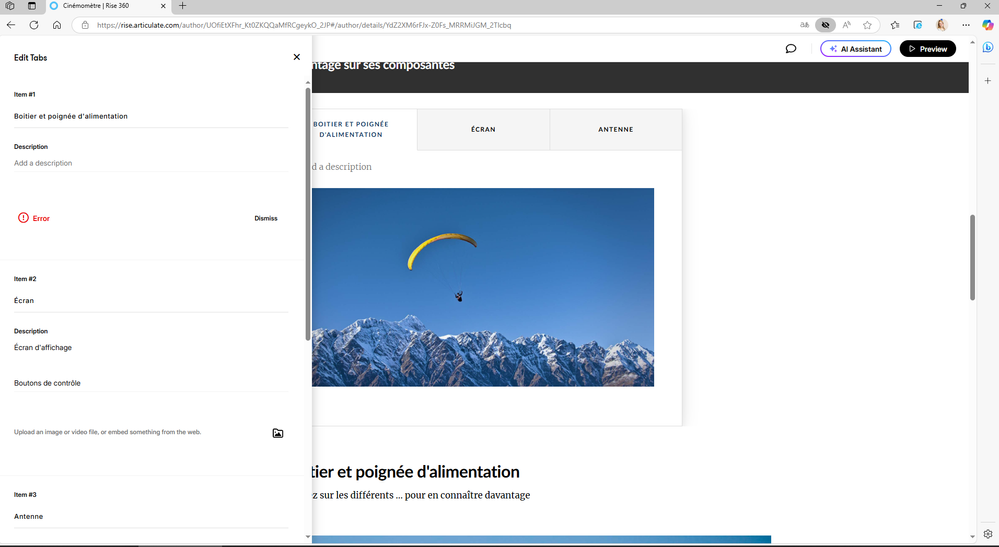Click the browser address bar URL
Screen dimensions: 999x547
point(304,25)
